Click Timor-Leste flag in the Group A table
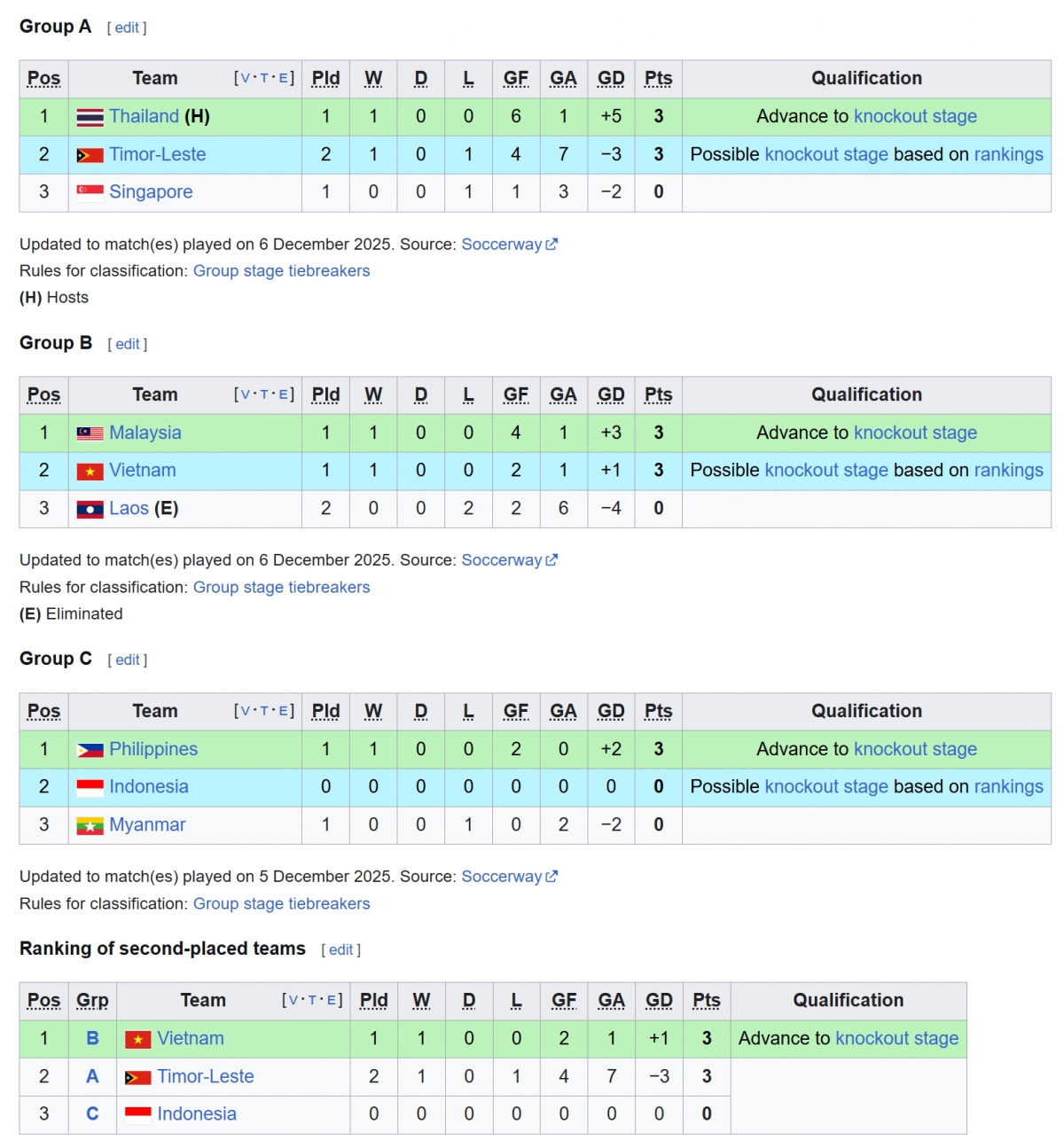This screenshot has width=1064, height=1148. [x=90, y=155]
